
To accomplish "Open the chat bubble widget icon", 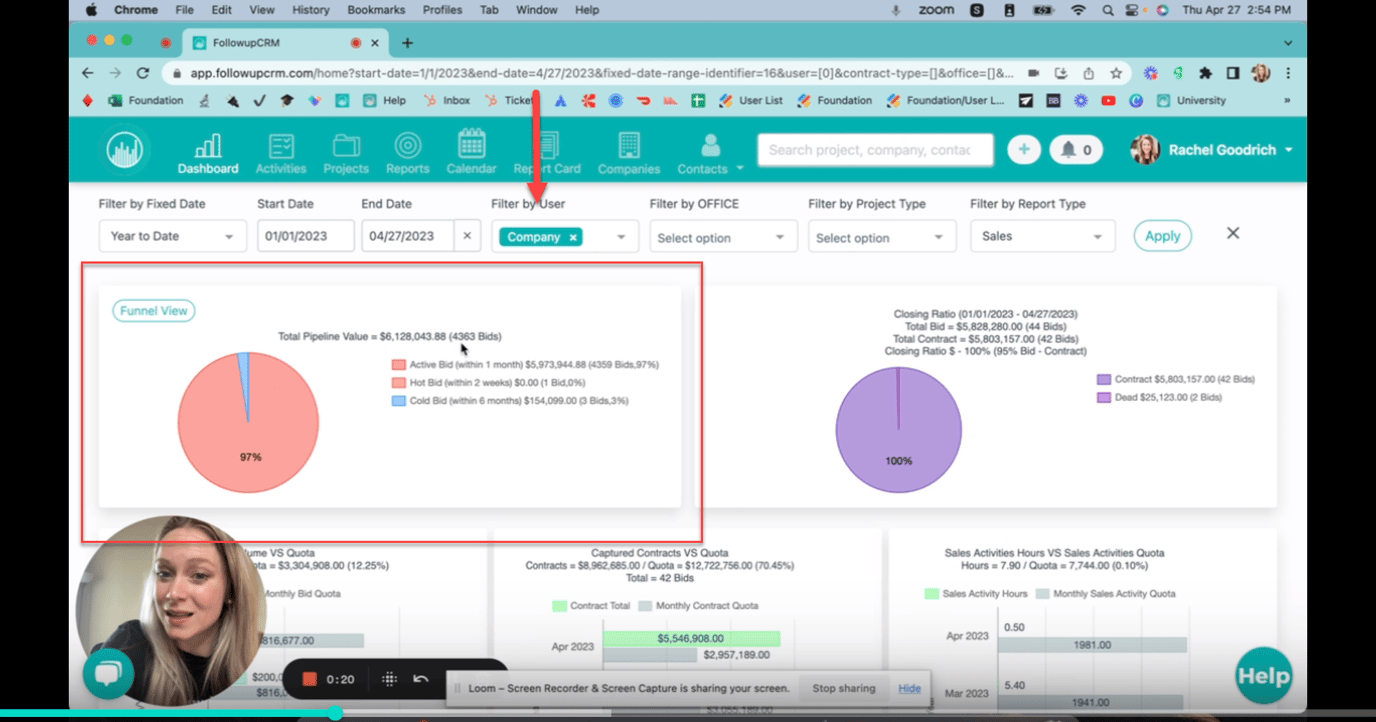I will click(x=107, y=675).
